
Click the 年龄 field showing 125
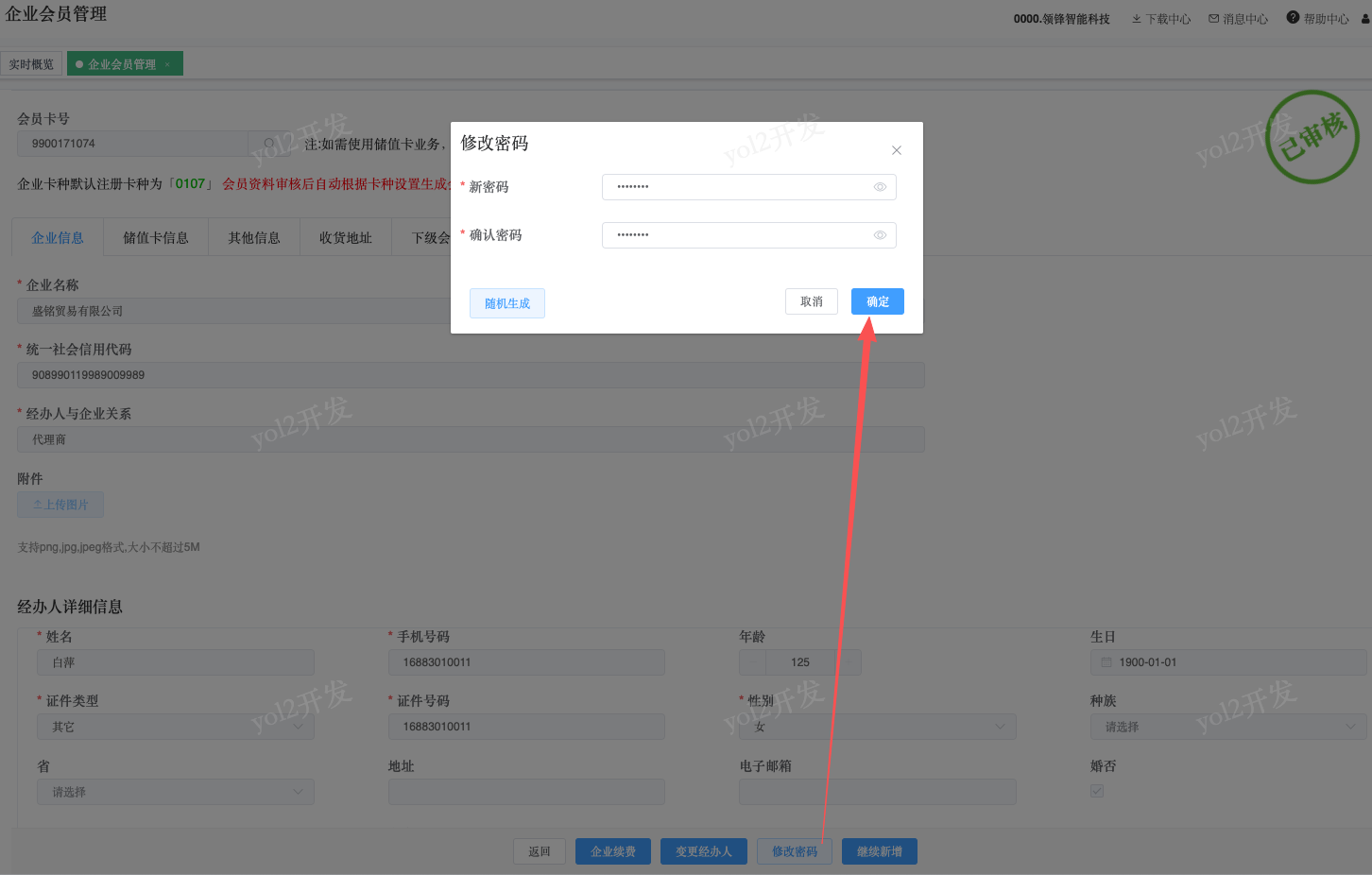(x=800, y=662)
